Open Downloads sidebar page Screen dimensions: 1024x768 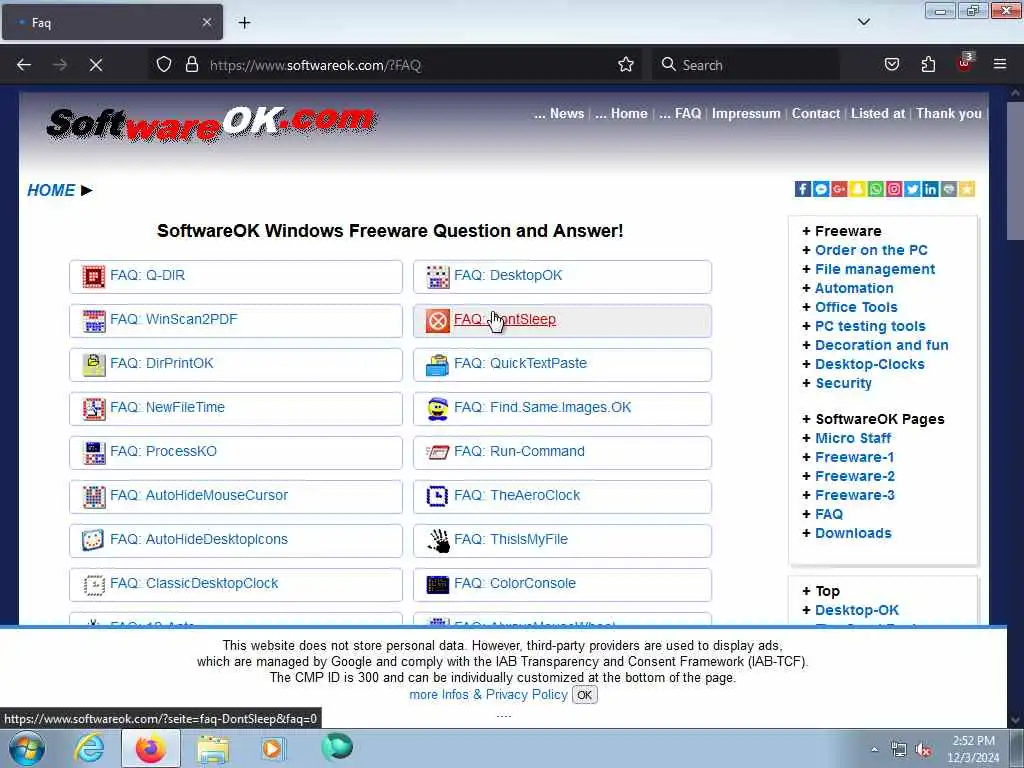(x=853, y=533)
